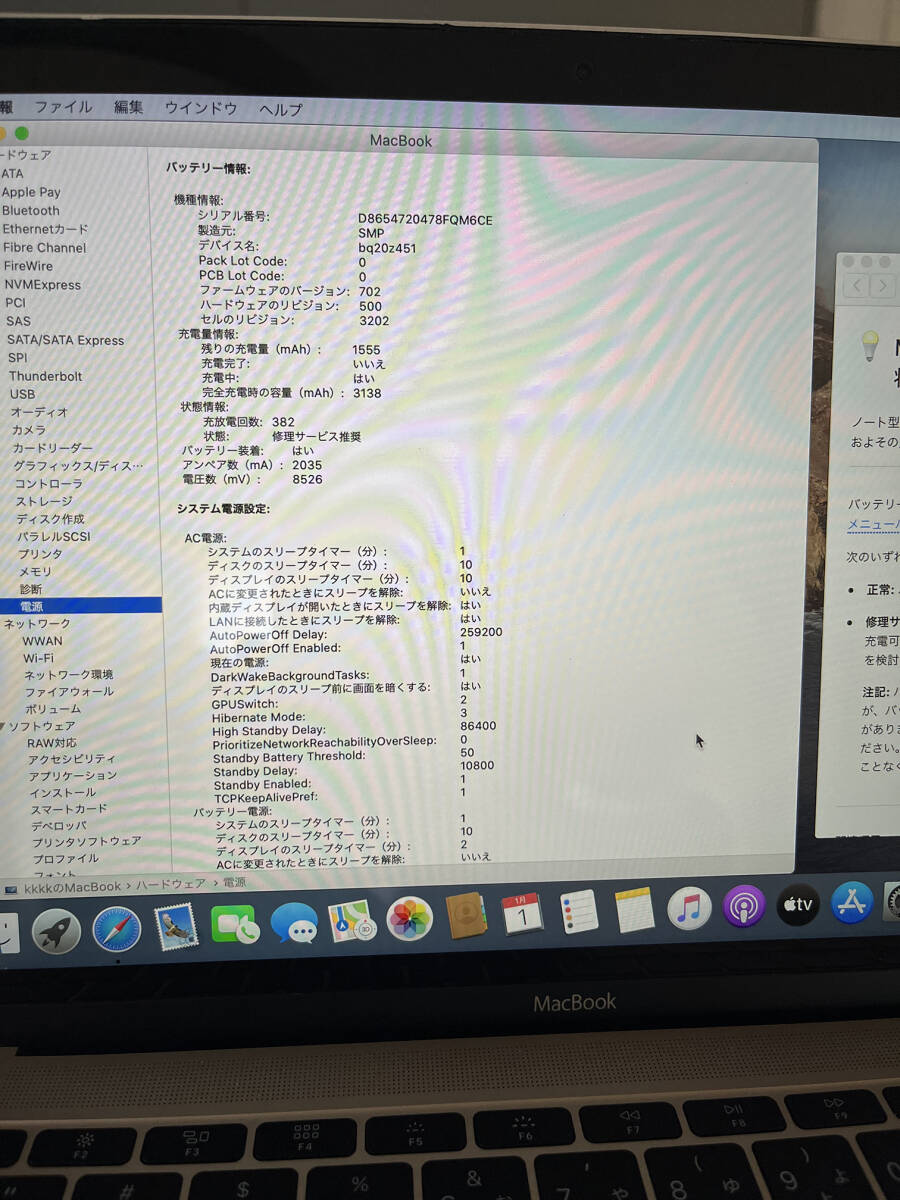The image size is (900, 1200).
Task: Click the device name bq20z451
Action: [x=387, y=248]
